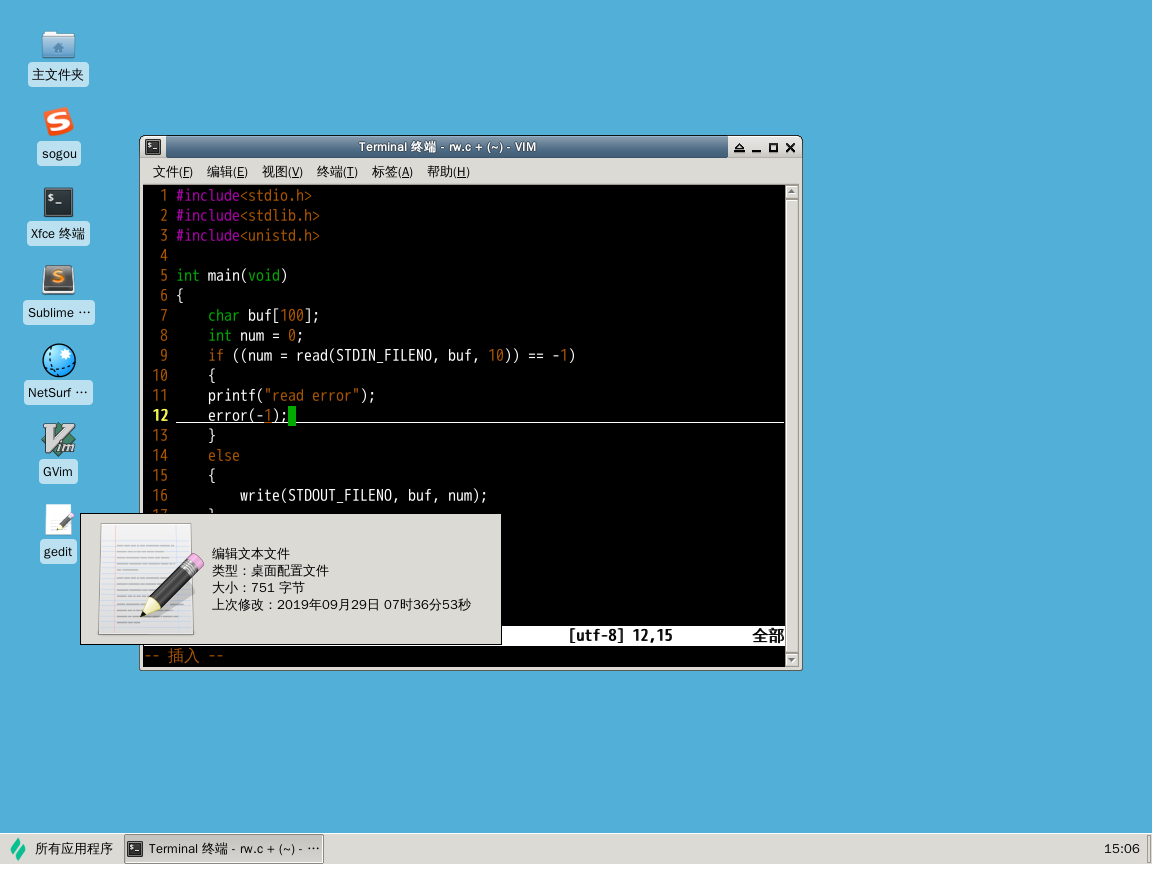This screenshot has height=896, width=1152.
Task: Minimize the Terminal window
Action: pyautogui.click(x=756, y=148)
